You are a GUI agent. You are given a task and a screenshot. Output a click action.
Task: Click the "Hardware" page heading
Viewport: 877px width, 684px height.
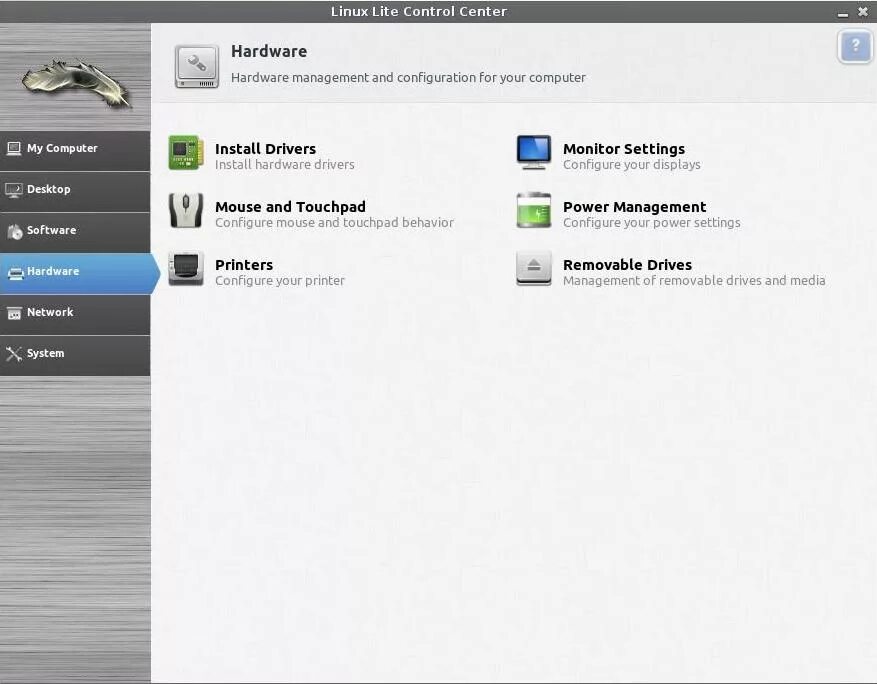[269, 51]
